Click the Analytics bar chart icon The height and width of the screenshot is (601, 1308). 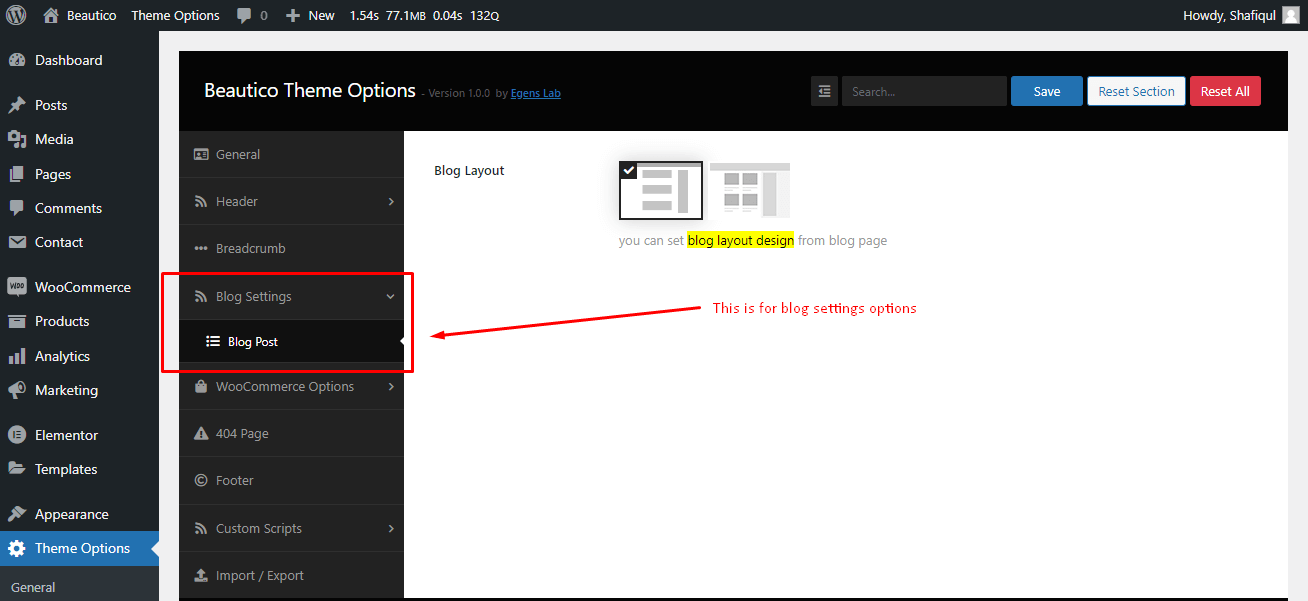pos(17,356)
